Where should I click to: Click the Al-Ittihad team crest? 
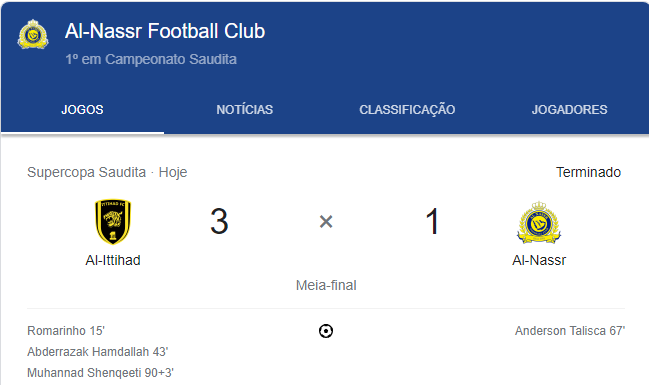point(113,222)
